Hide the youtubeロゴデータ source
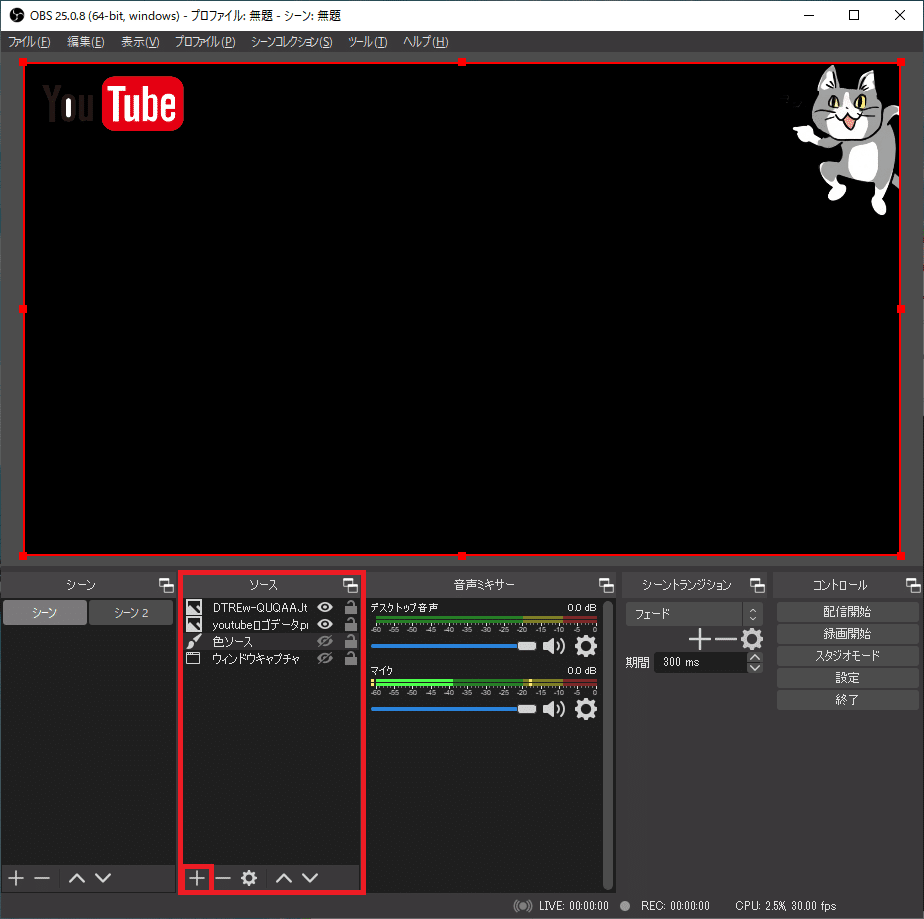This screenshot has height=919, width=924. pos(325,624)
